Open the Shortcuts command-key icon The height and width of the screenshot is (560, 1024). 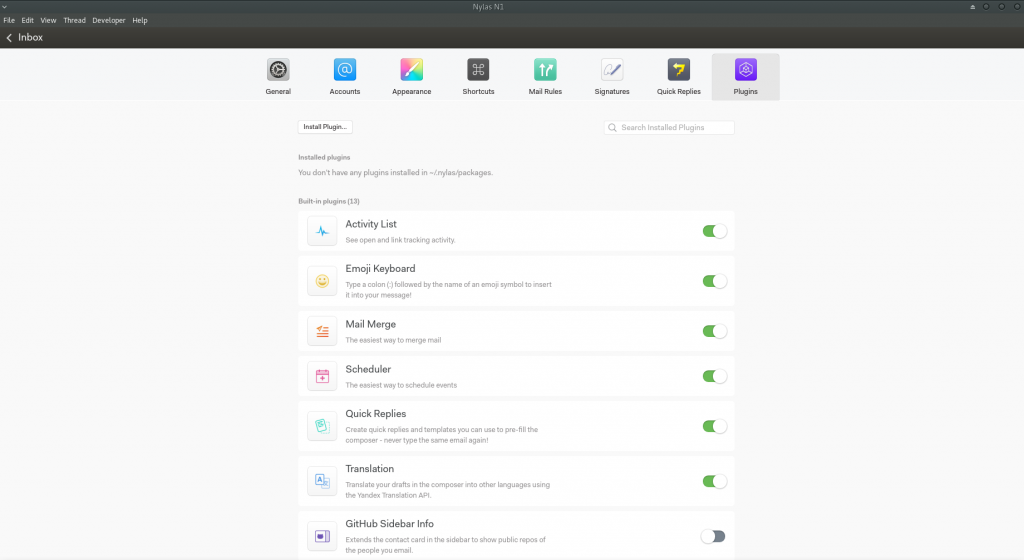pos(478,70)
